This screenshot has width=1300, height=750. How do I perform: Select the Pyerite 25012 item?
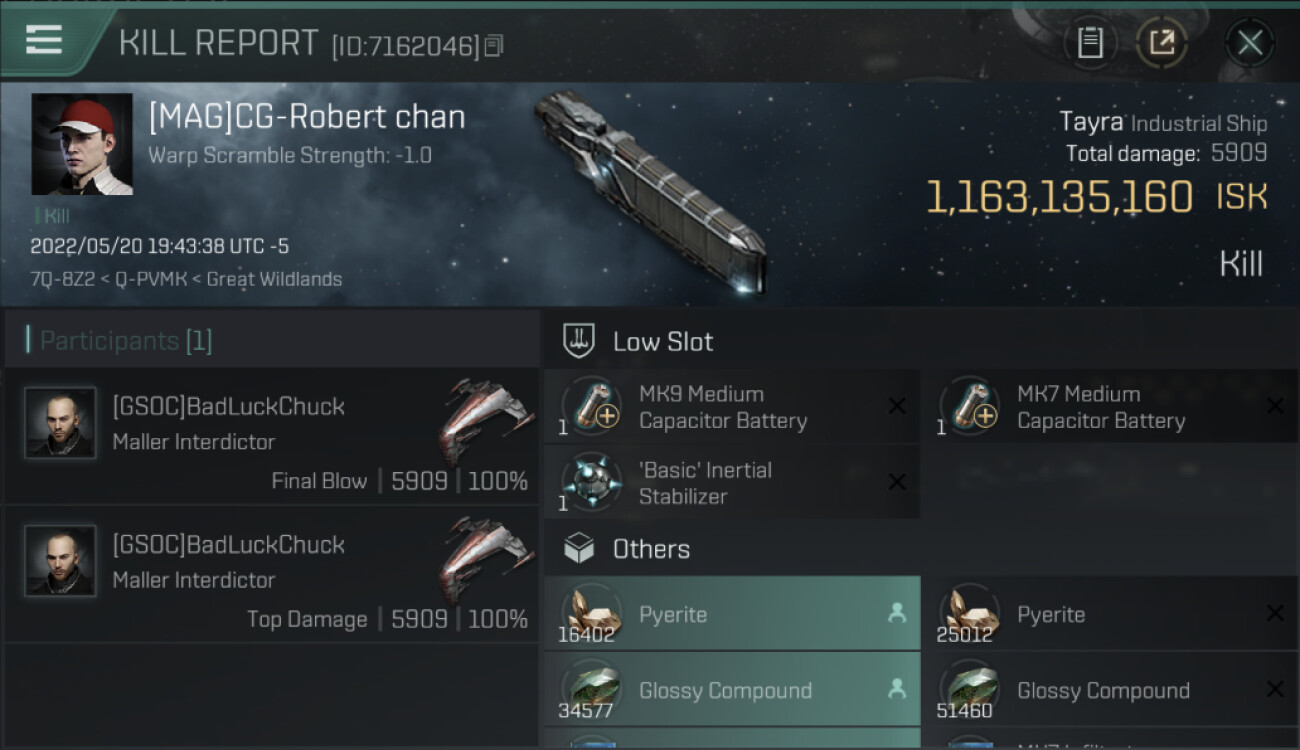tap(1110, 614)
